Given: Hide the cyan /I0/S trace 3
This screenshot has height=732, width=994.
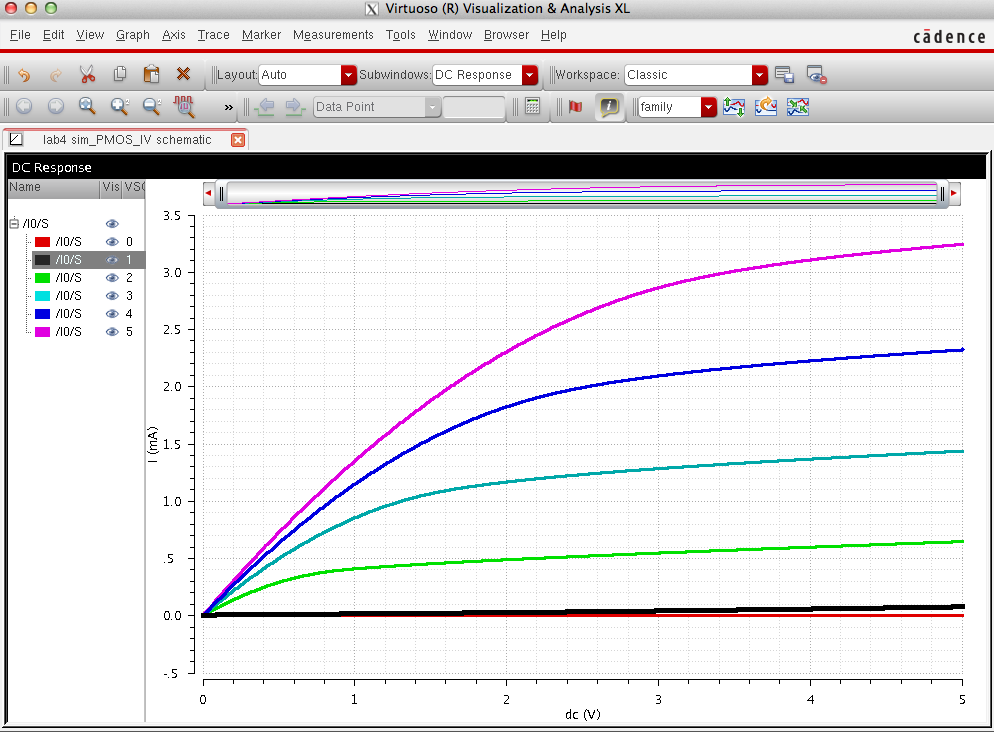Looking at the screenshot, I should [112, 296].
